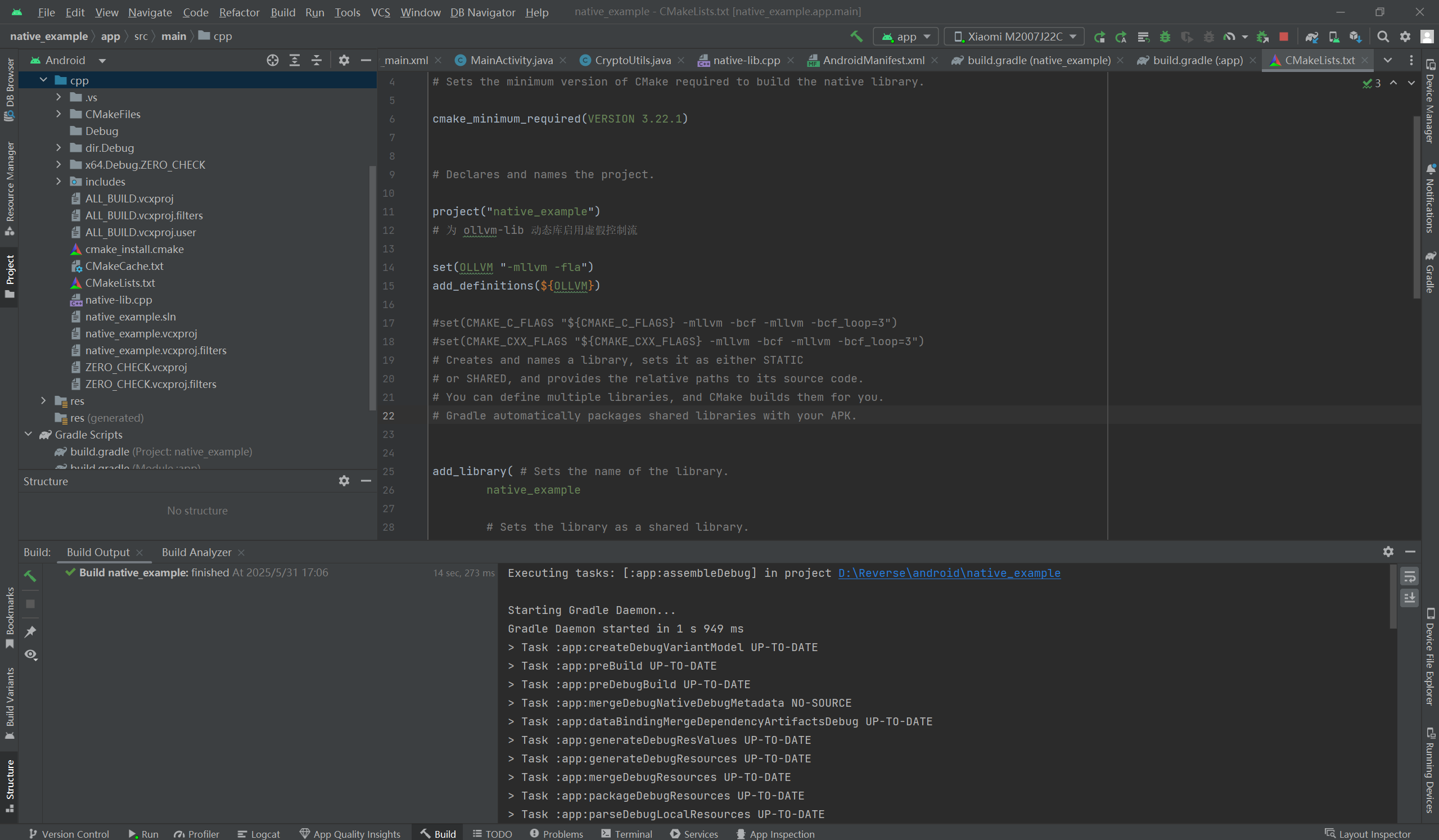Image resolution: width=1439 pixels, height=840 pixels.
Task: Toggle soft-wrap in build output
Action: click(1409, 576)
